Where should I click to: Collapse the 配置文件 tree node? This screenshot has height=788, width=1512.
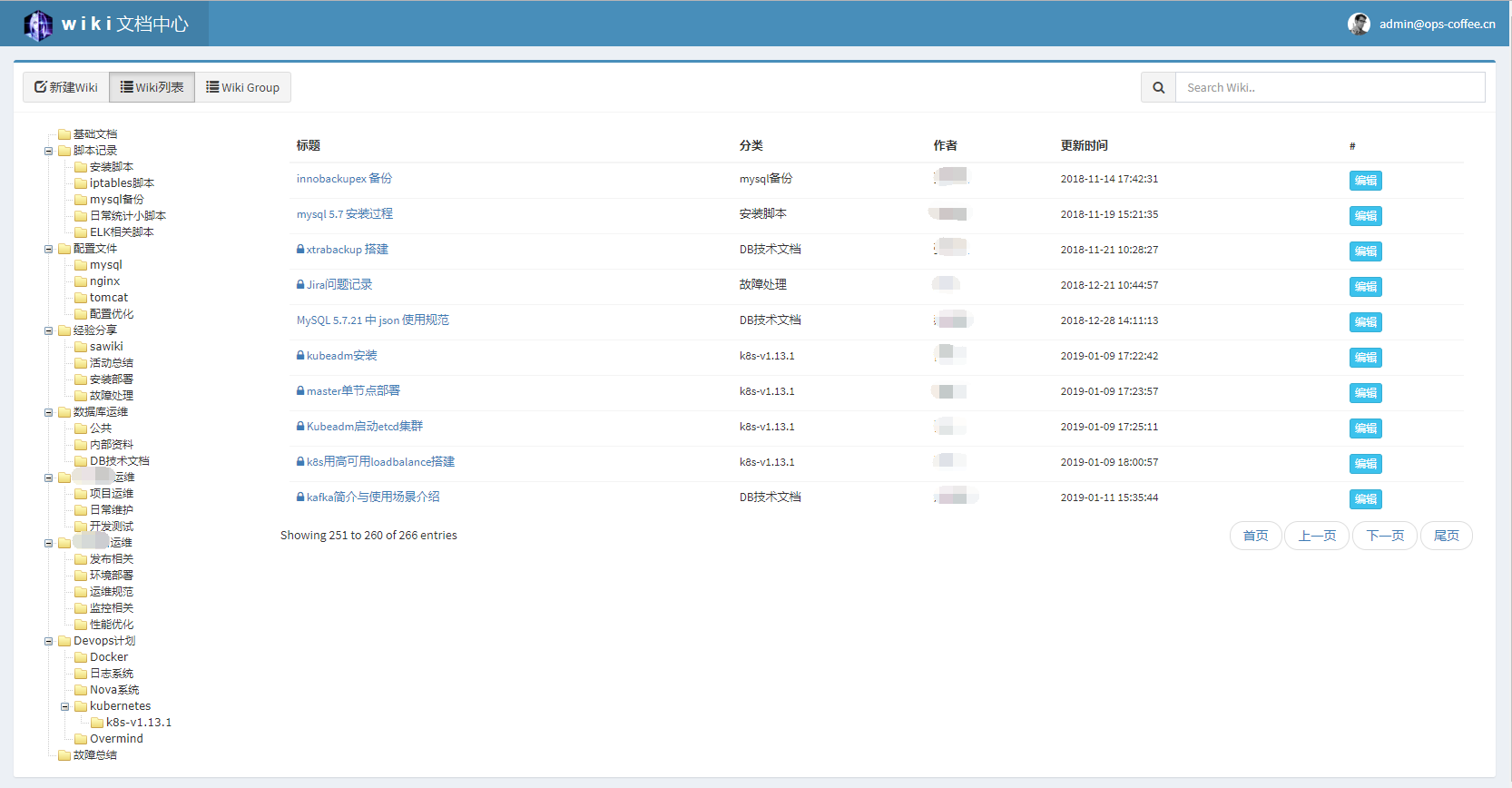(49, 249)
